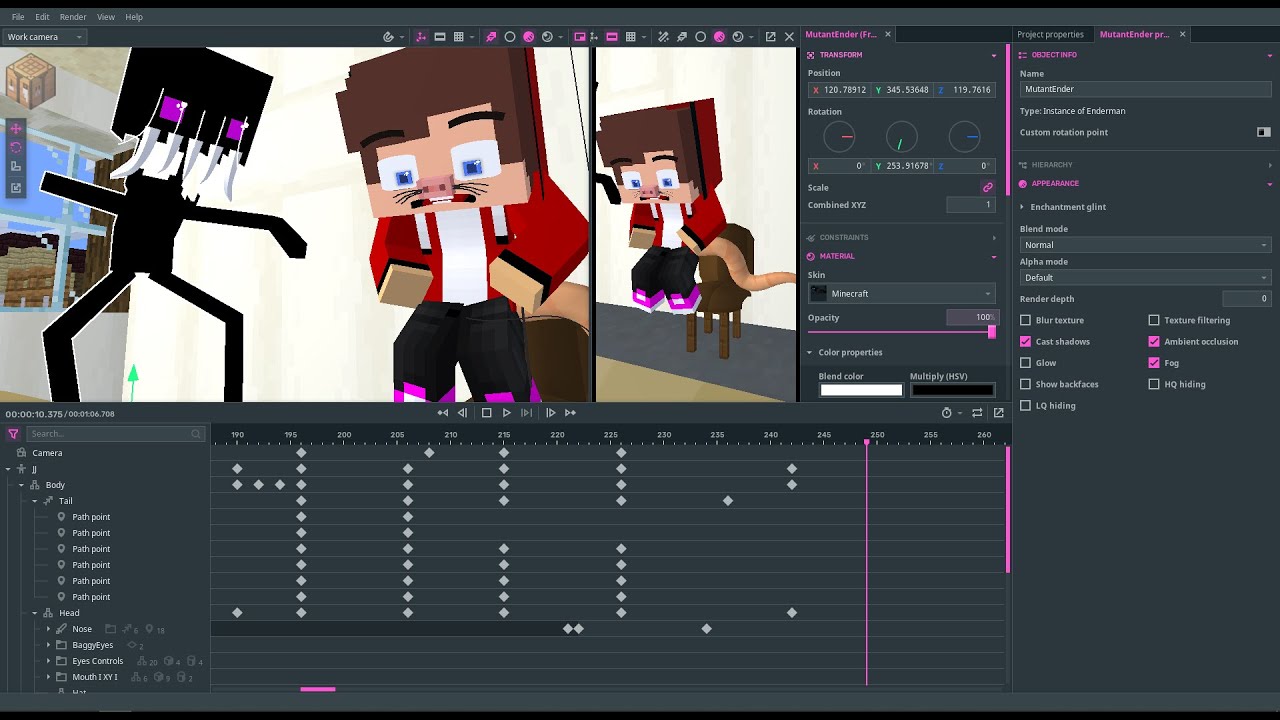Click the pink shaded render mode icon
The width and height of the screenshot is (1280, 720).
[529, 37]
